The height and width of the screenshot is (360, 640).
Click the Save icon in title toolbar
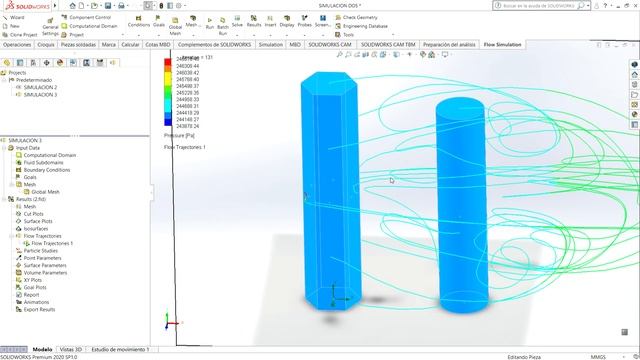108,6
